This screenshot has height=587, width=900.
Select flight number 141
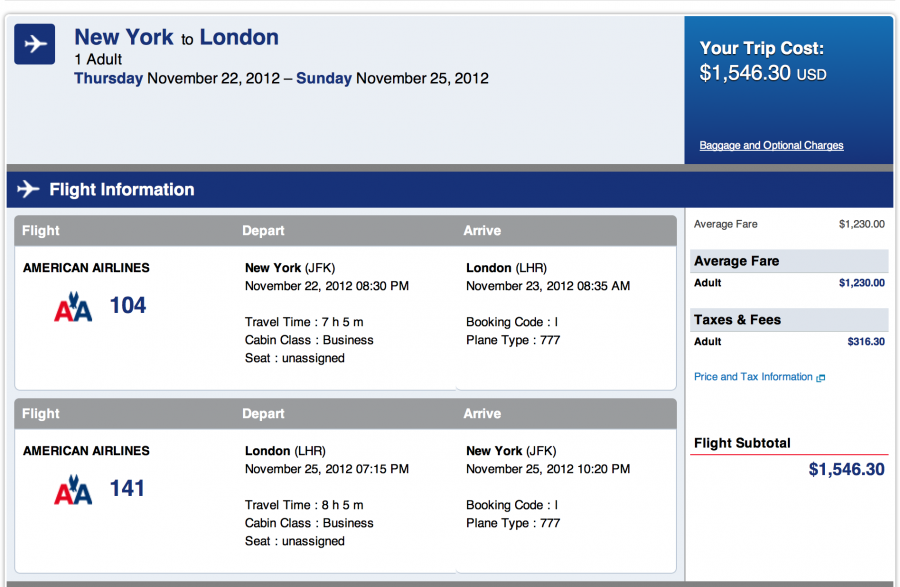pyautogui.click(x=128, y=489)
